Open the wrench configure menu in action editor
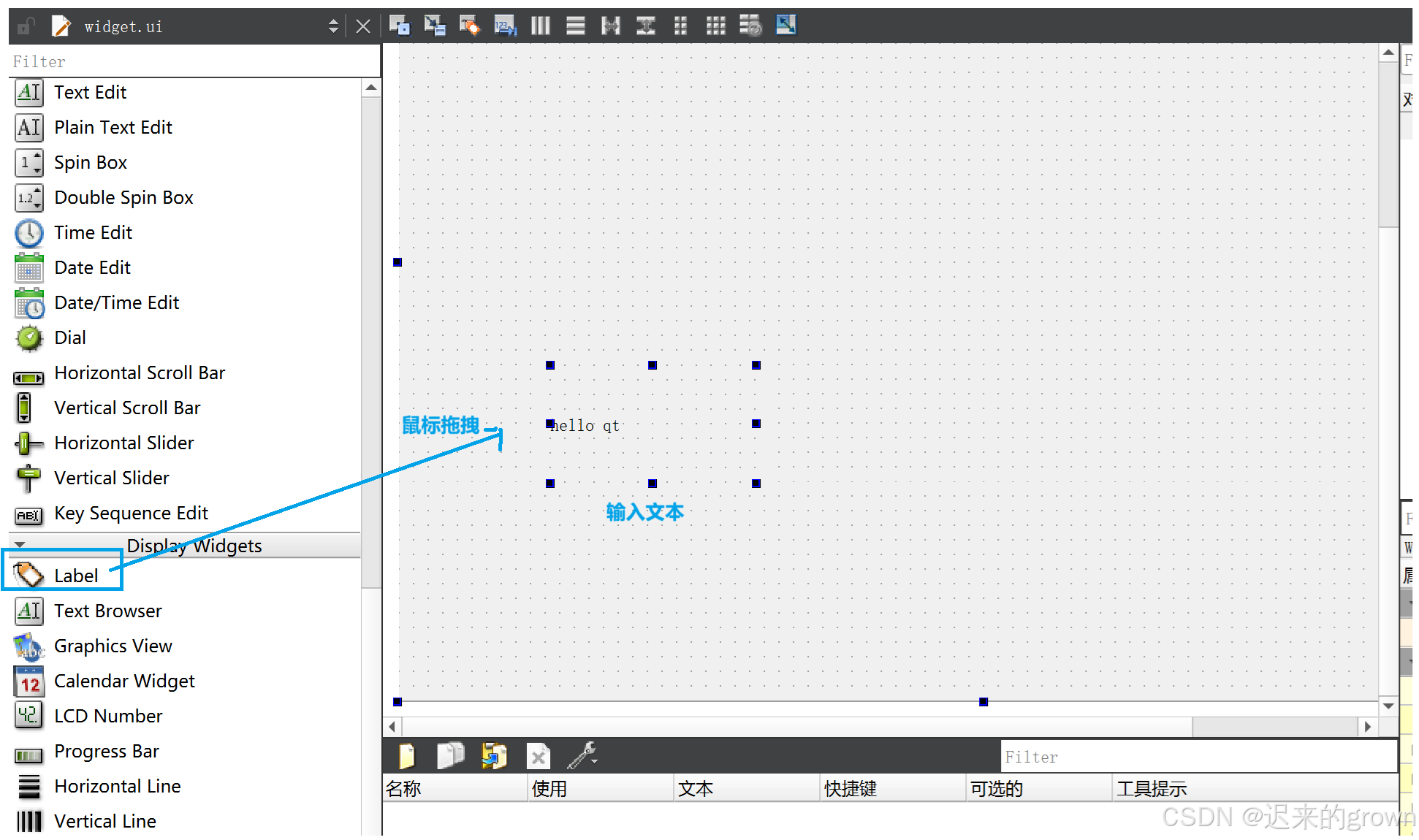The height and width of the screenshot is (840, 1419). click(x=582, y=756)
